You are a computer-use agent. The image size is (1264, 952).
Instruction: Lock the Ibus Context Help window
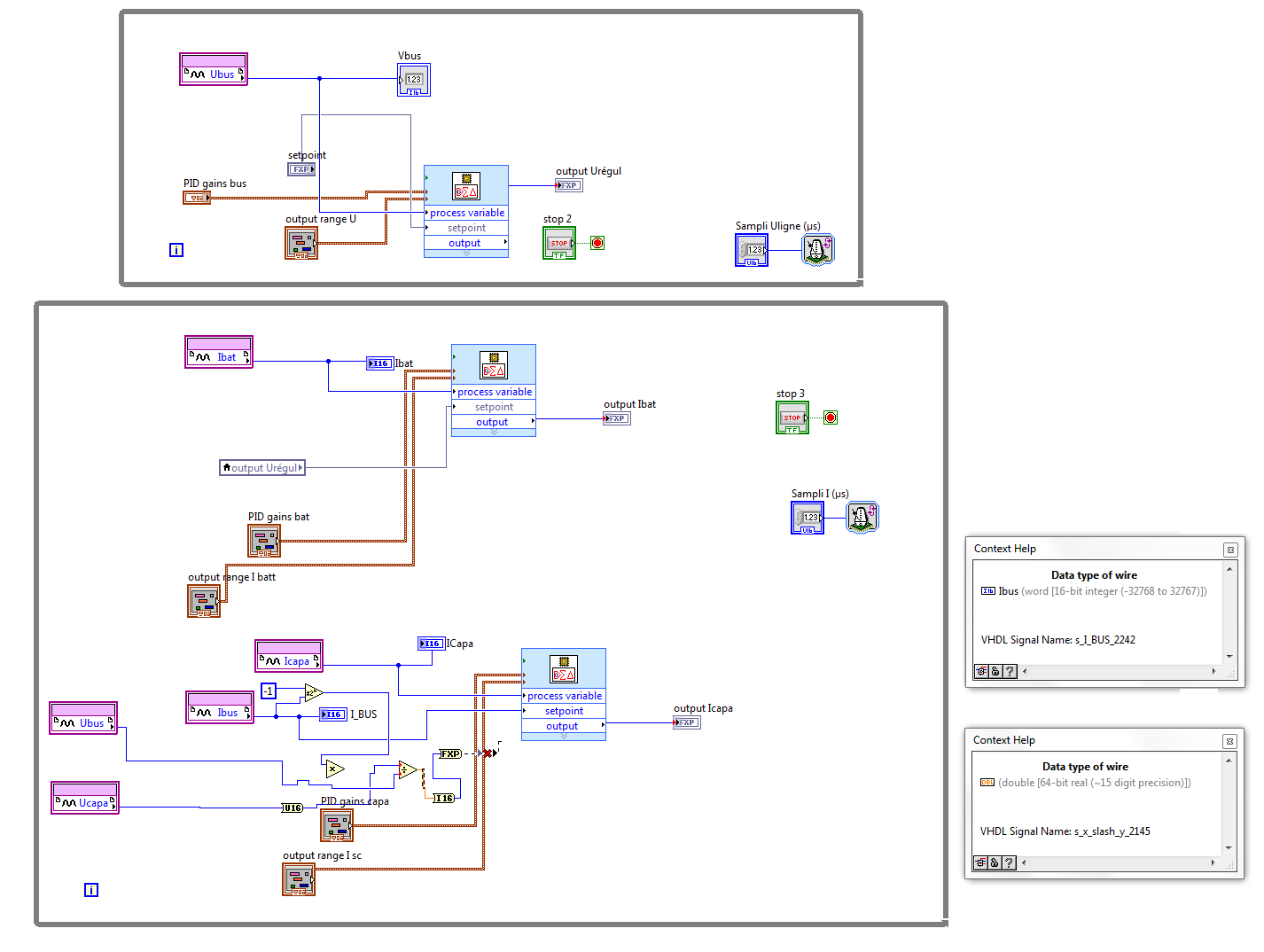click(995, 672)
